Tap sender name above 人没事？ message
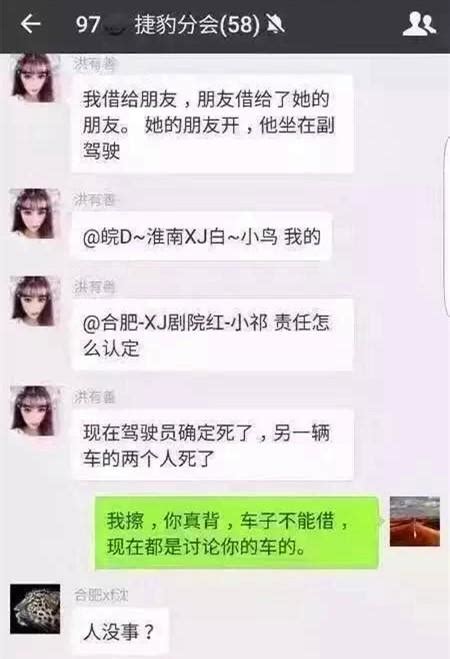 click(x=101, y=595)
